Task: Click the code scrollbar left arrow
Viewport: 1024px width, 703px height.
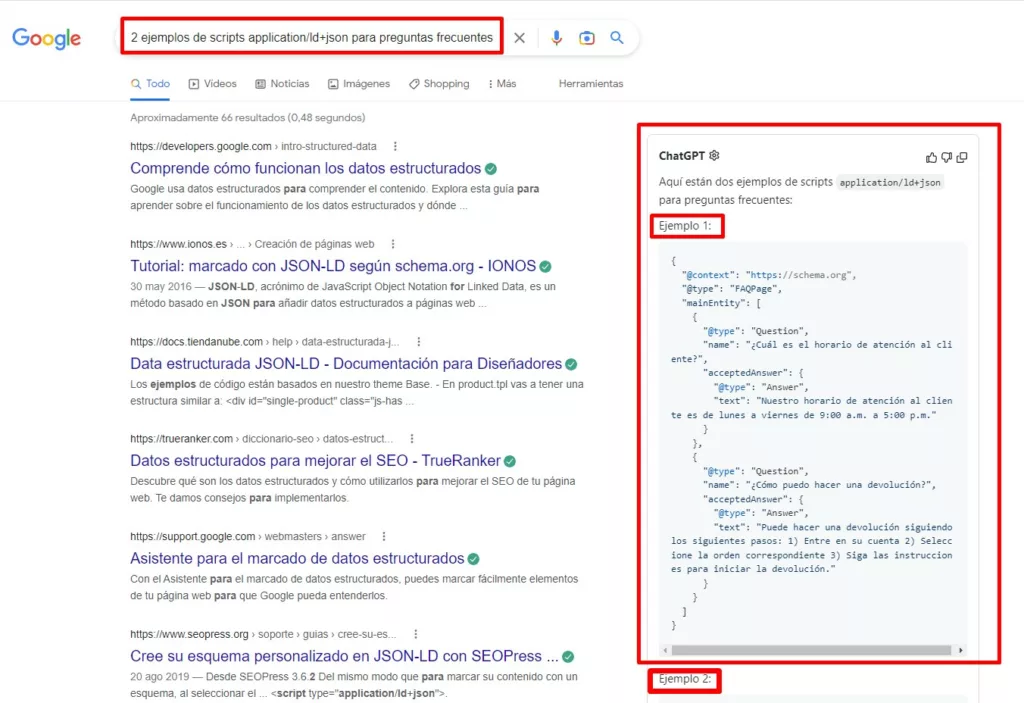Action: click(665, 650)
